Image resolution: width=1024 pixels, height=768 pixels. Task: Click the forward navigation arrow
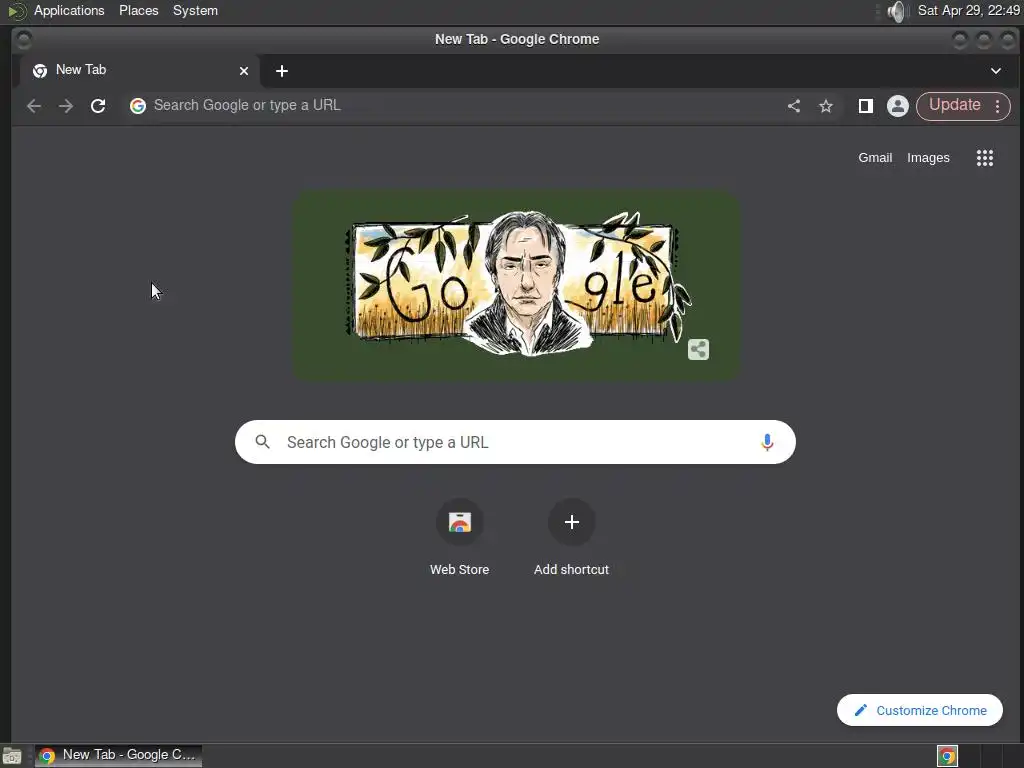66,106
